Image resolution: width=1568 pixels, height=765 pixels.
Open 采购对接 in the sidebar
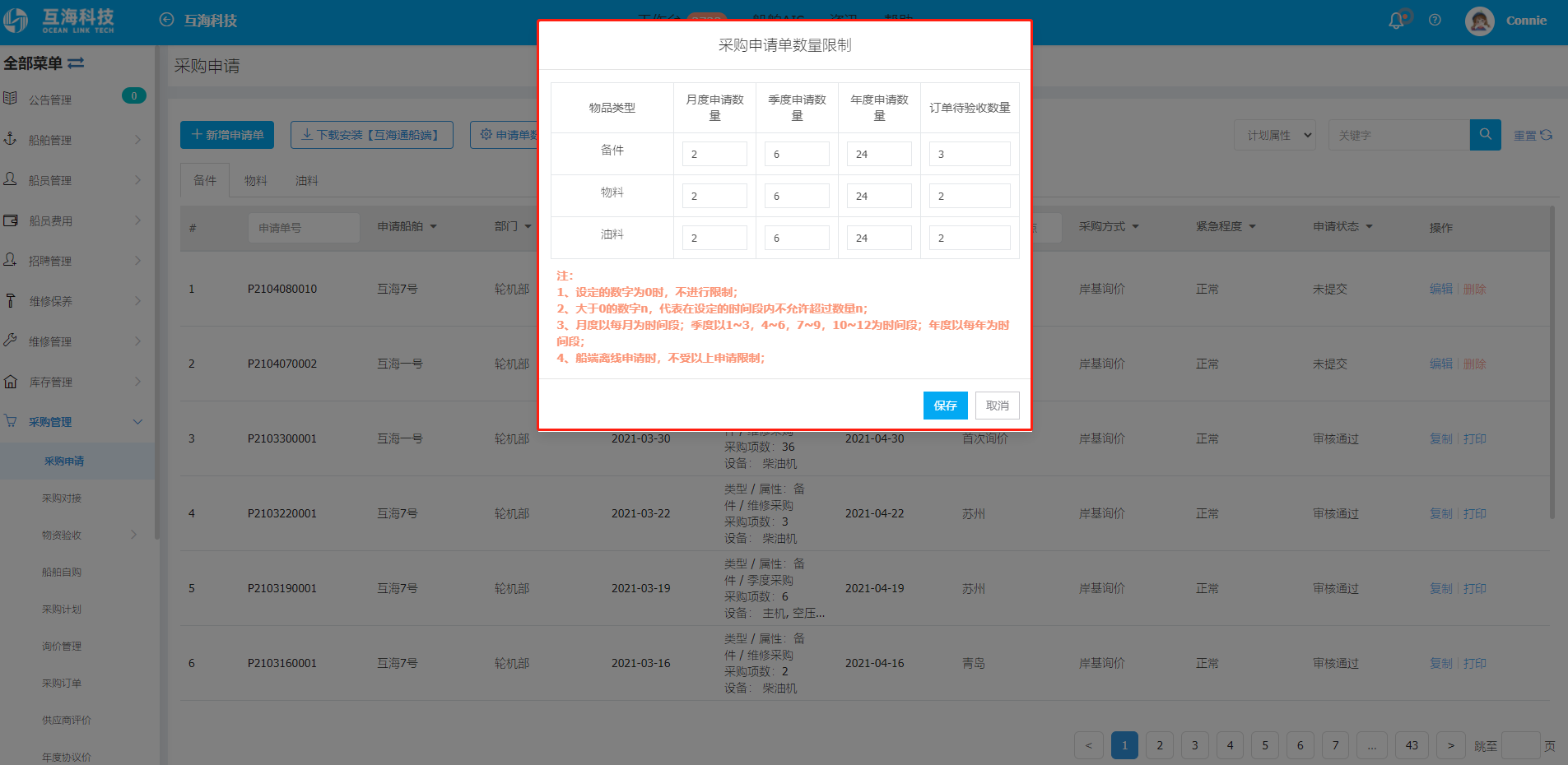(x=62, y=498)
